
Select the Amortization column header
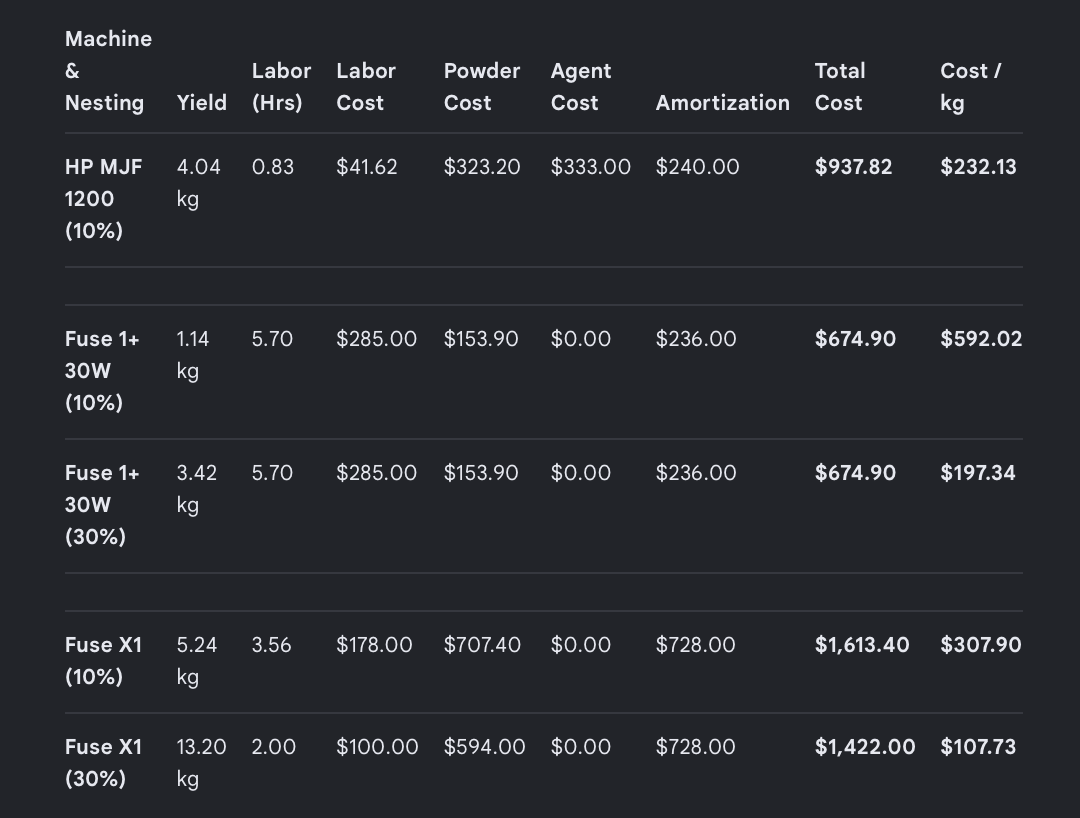click(x=723, y=103)
